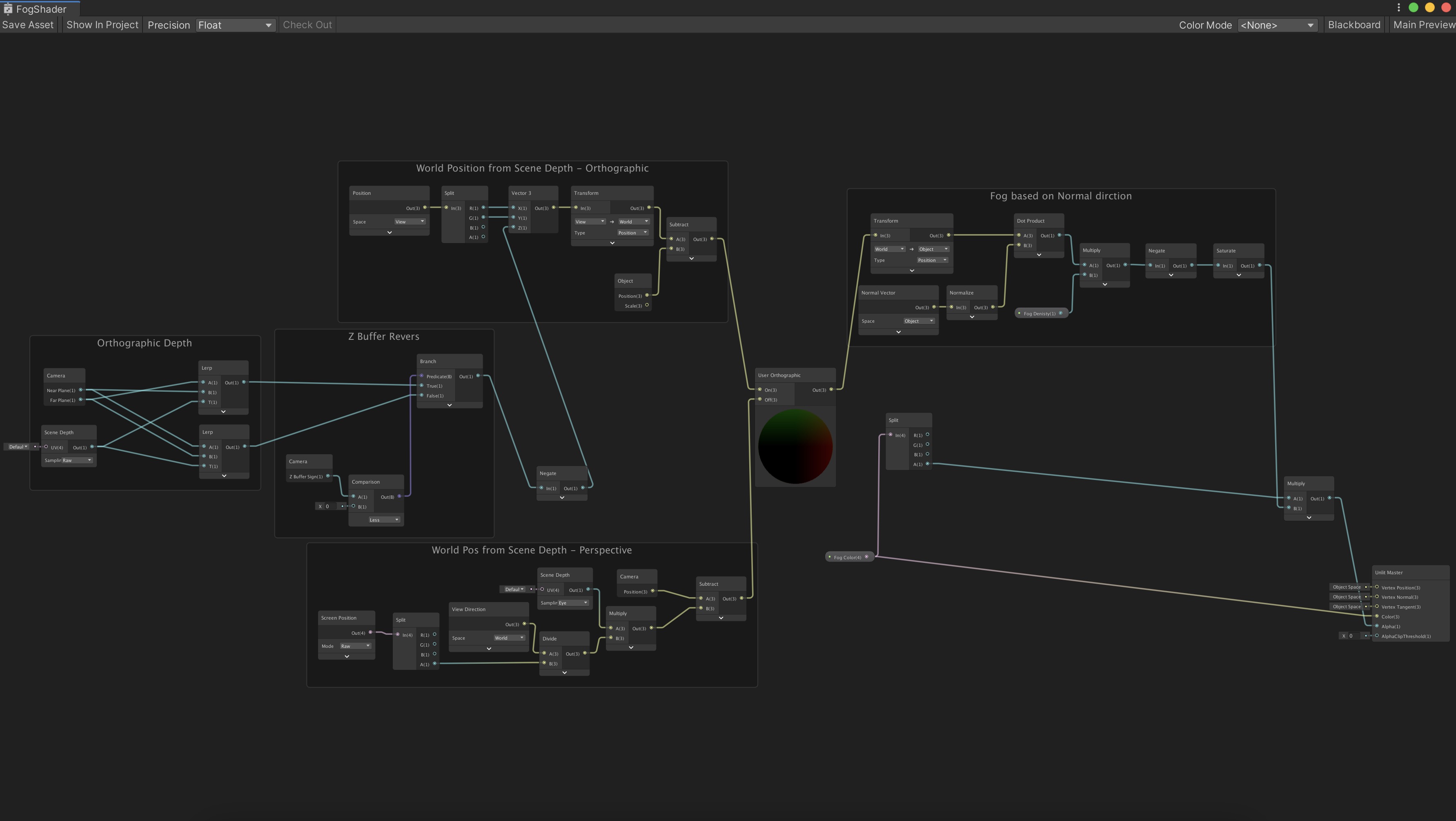Collapse the Branch node with its chevron

[450, 405]
